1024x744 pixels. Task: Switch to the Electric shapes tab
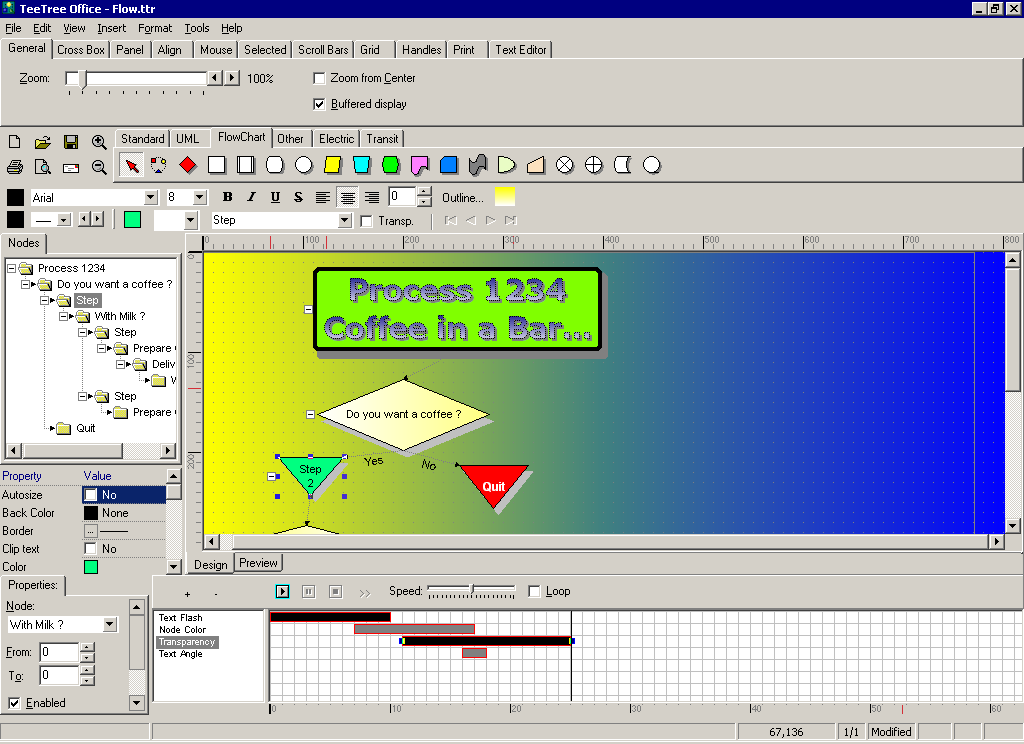click(x=336, y=139)
